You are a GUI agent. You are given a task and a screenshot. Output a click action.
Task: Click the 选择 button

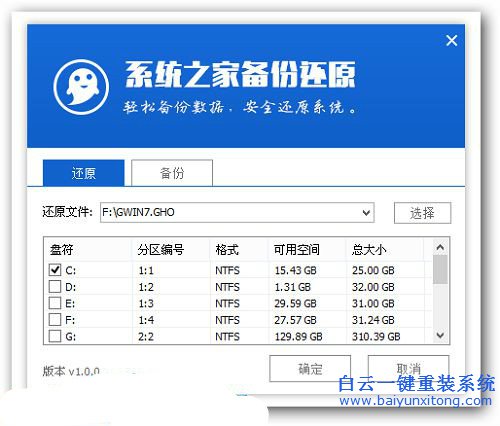(x=422, y=213)
